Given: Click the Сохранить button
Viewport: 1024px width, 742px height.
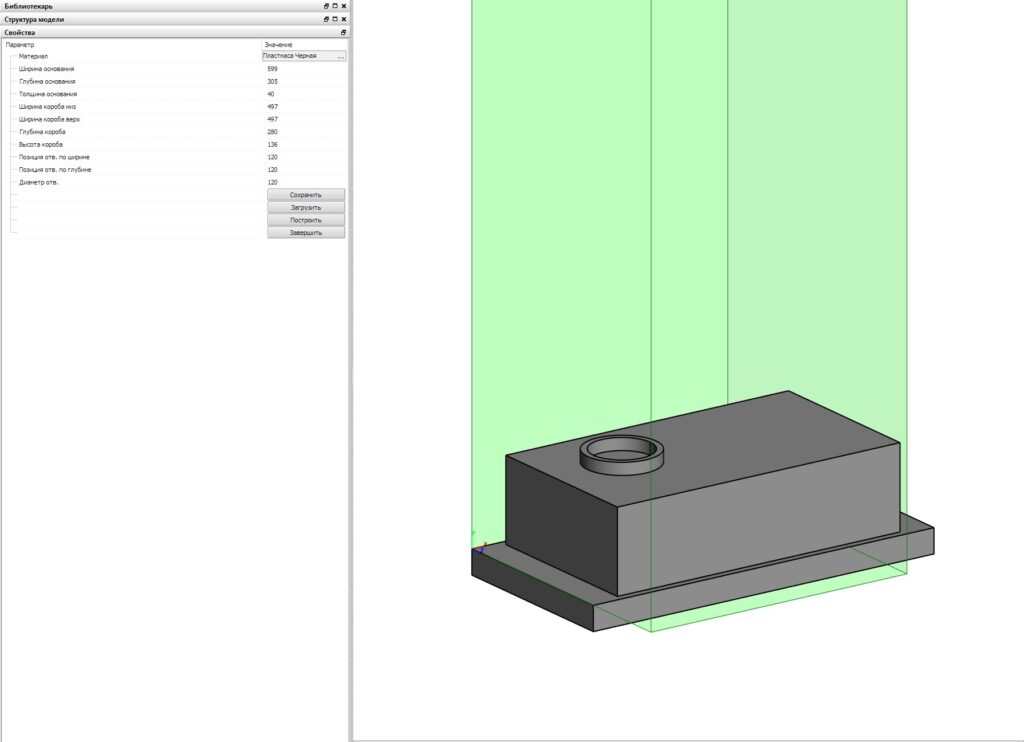Looking at the screenshot, I should click(x=306, y=195).
